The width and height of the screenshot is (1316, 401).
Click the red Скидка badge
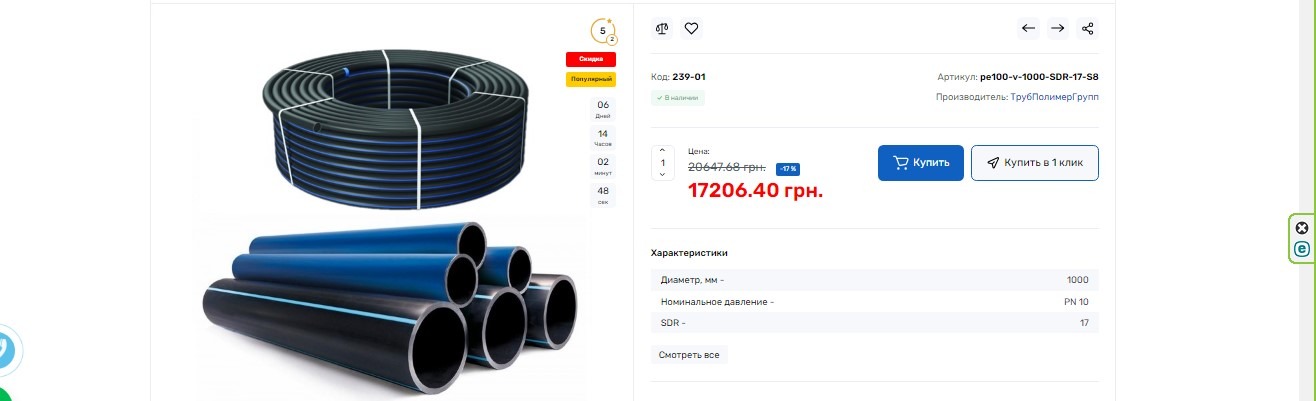tap(591, 59)
